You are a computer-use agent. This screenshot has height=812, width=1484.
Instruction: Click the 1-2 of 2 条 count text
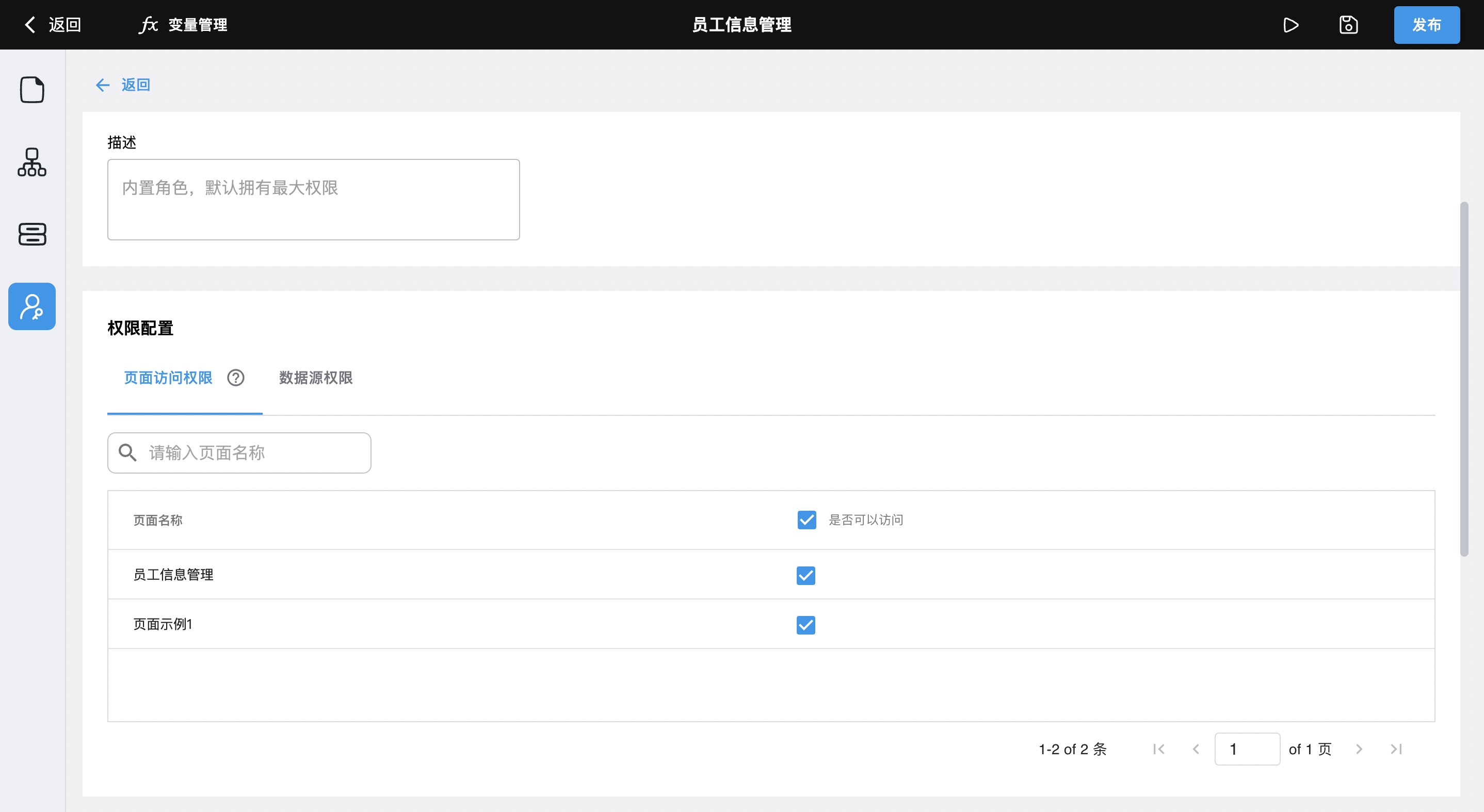click(1073, 749)
